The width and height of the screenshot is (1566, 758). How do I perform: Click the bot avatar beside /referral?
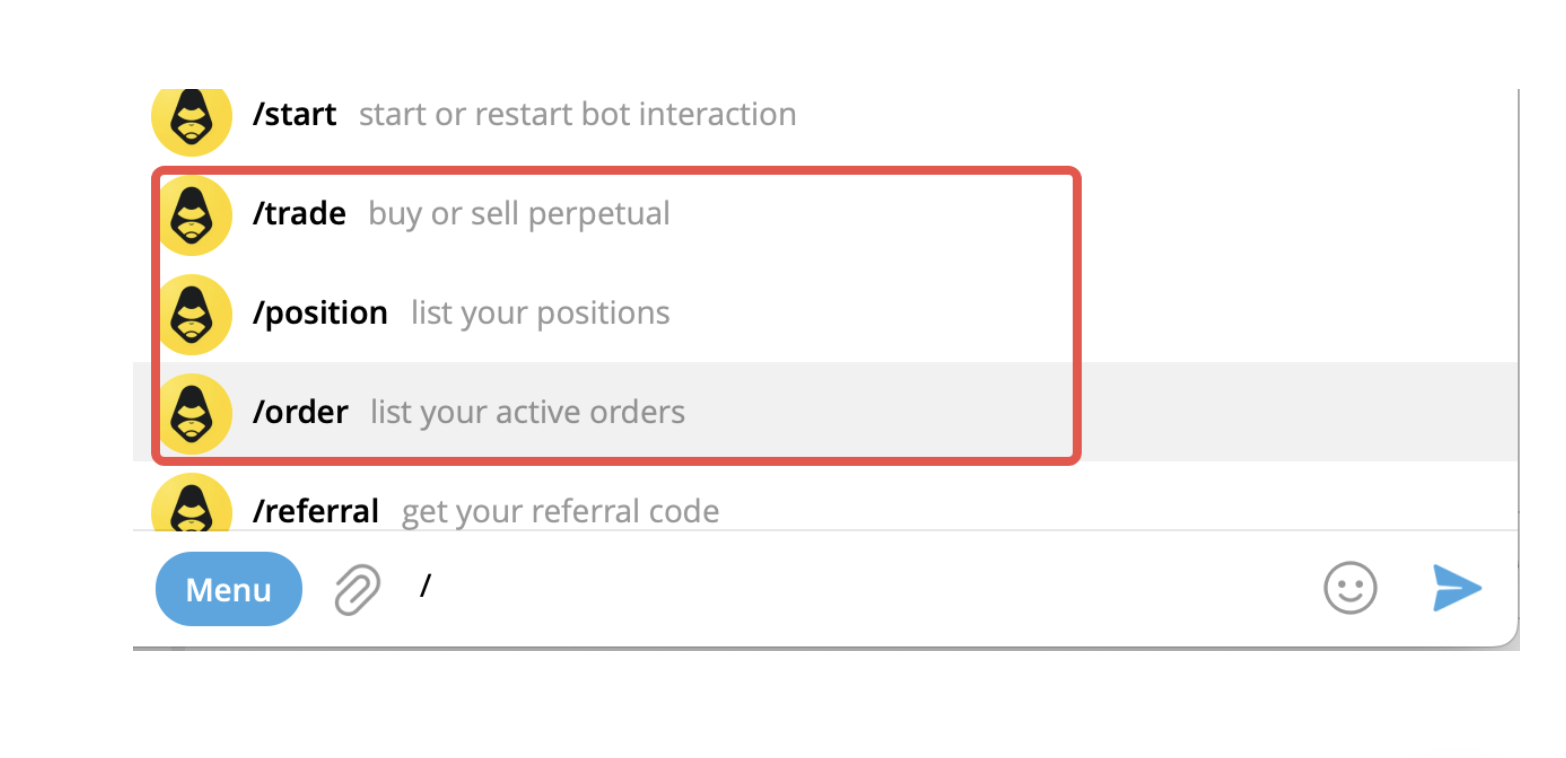coord(191,506)
